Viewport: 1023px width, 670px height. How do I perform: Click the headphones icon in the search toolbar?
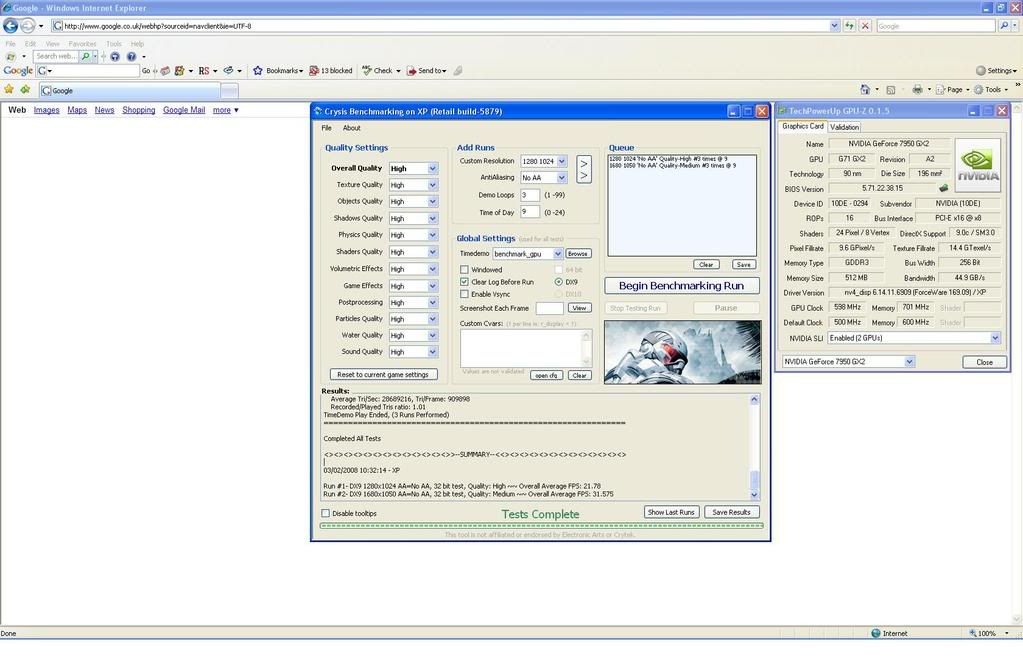point(115,57)
